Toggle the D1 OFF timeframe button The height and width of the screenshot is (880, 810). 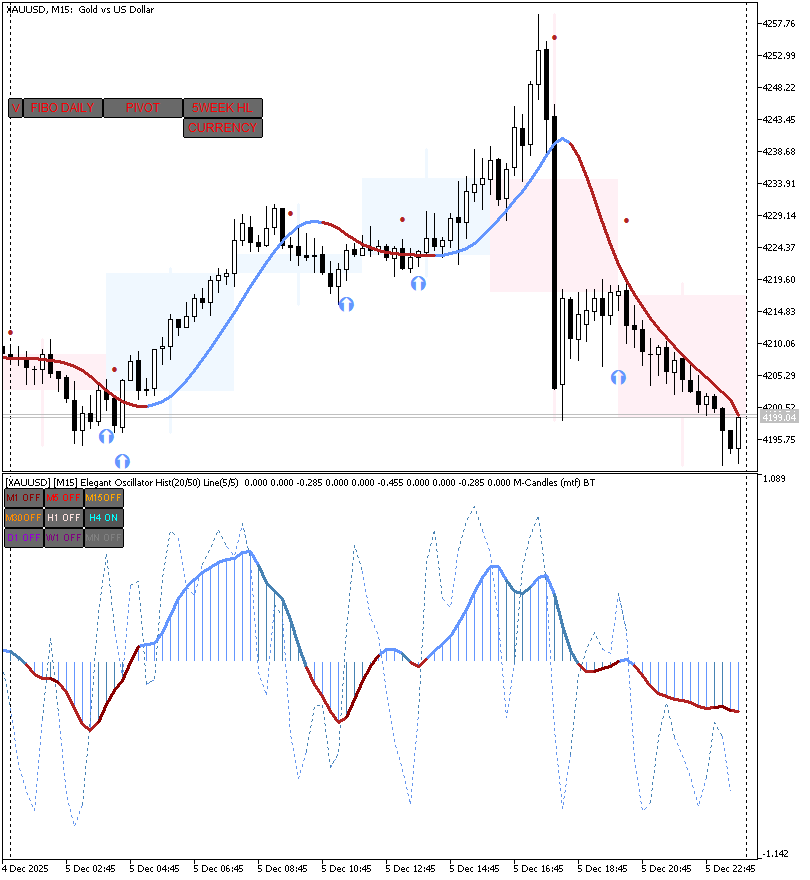tap(24, 538)
